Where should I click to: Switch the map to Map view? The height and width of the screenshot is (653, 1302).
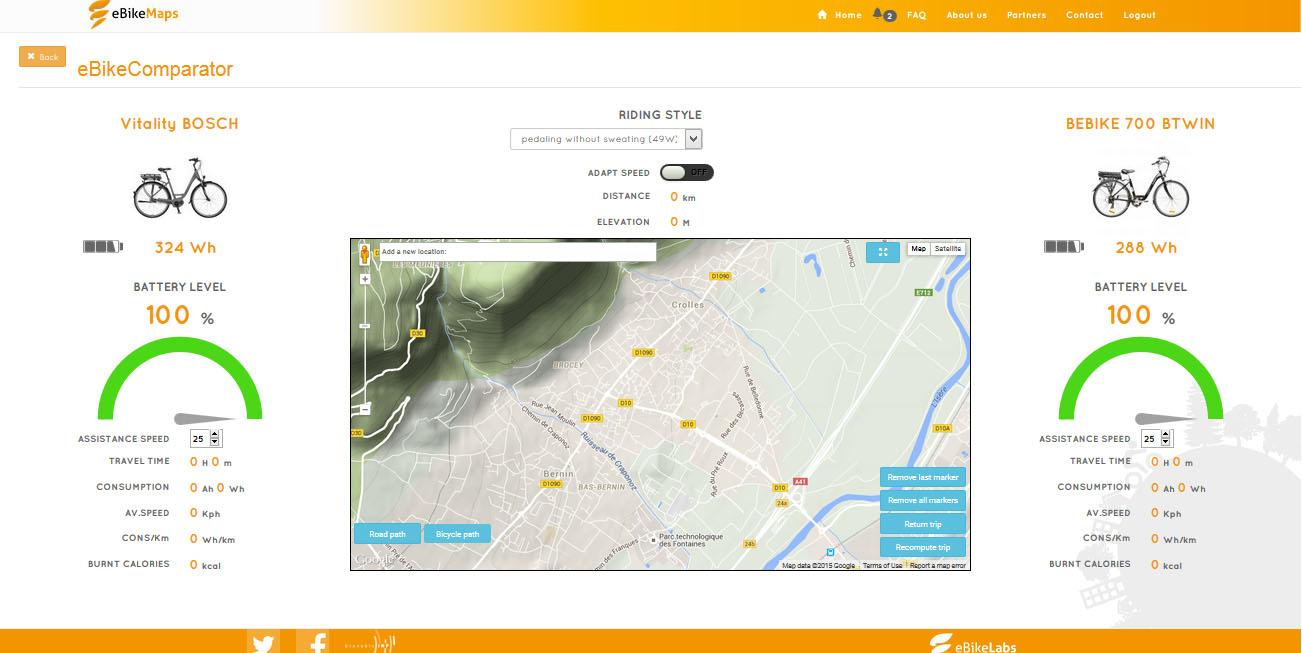[x=919, y=248]
